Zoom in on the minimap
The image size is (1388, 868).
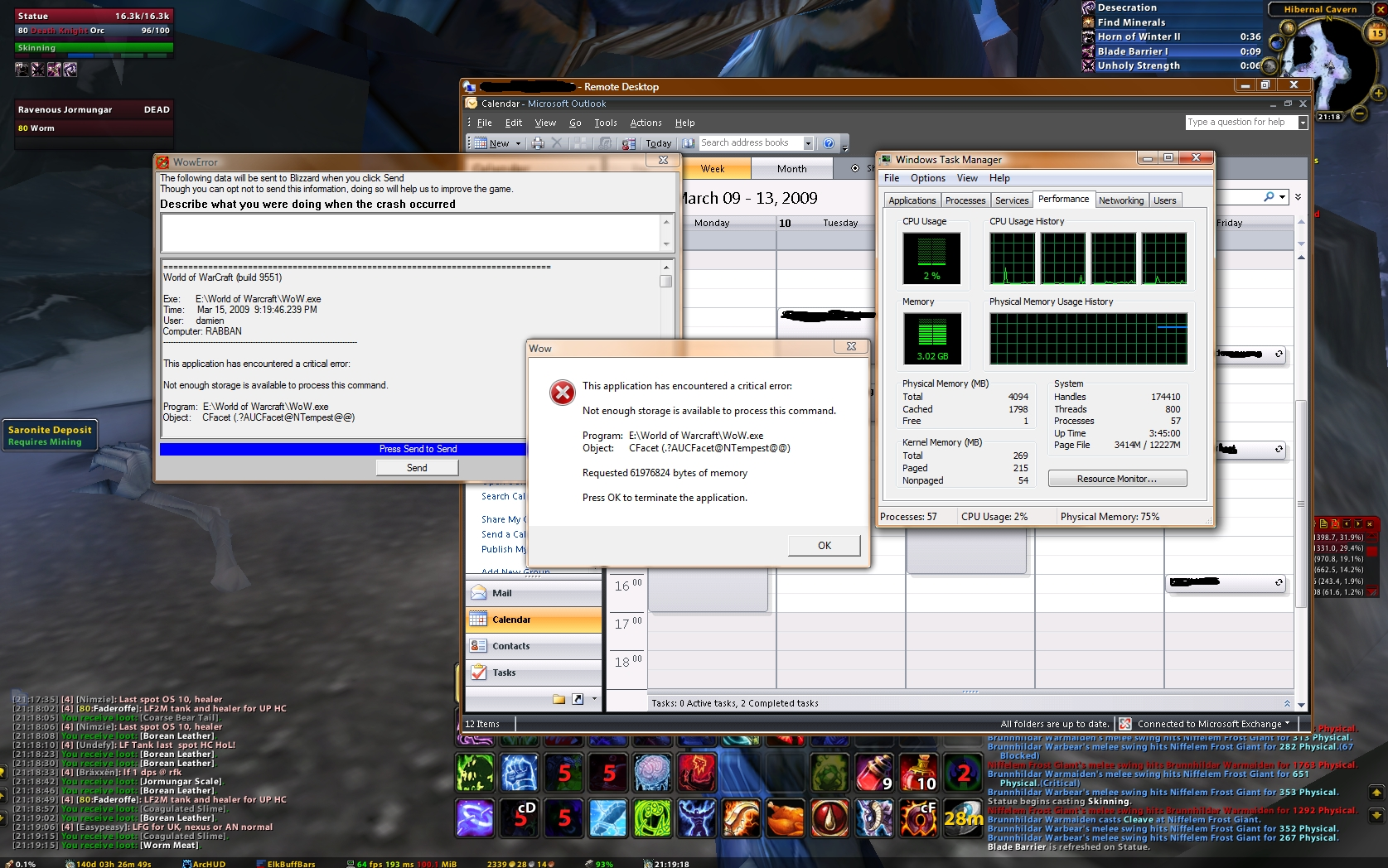1379,94
